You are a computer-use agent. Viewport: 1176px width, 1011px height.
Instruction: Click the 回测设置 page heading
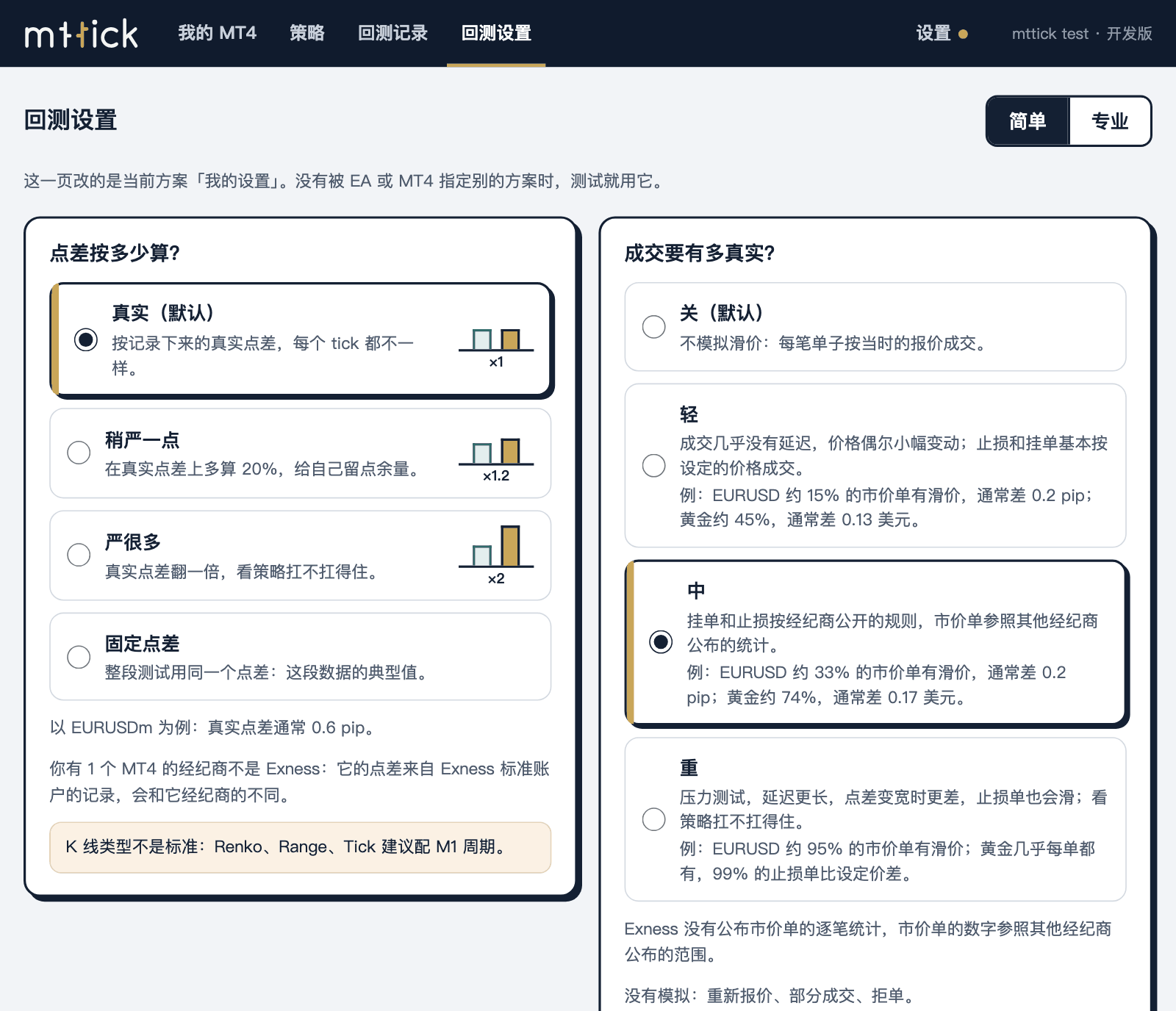pos(71,120)
